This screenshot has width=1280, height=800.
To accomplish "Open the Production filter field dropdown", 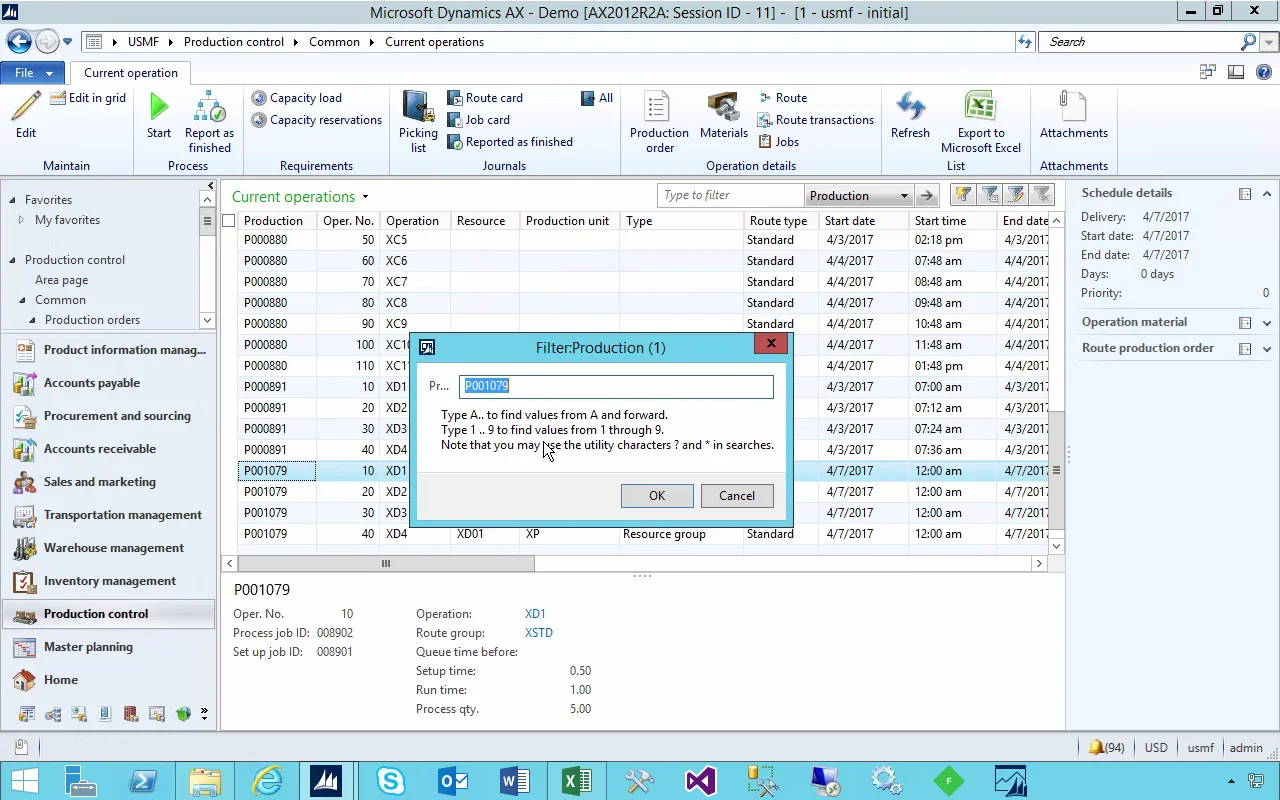I will [904, 196].
